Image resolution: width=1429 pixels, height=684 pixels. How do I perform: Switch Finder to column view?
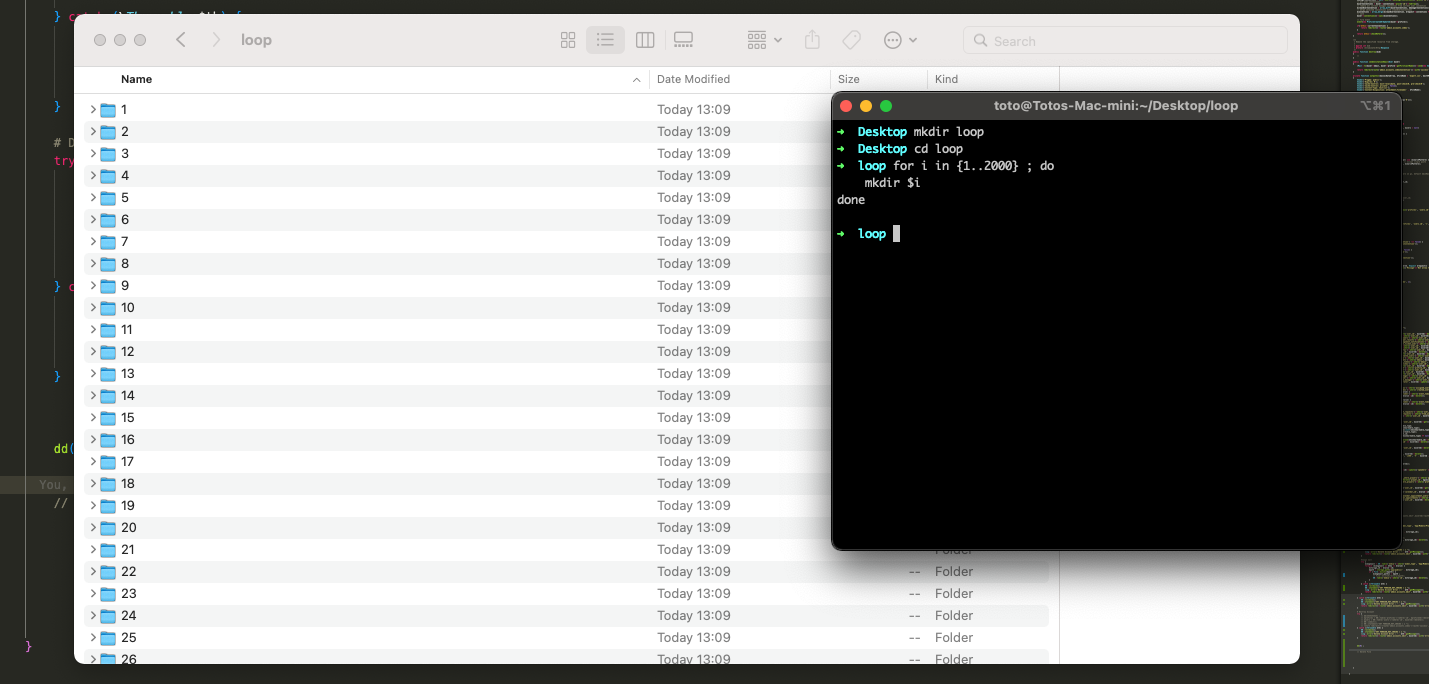coord(645,40)
